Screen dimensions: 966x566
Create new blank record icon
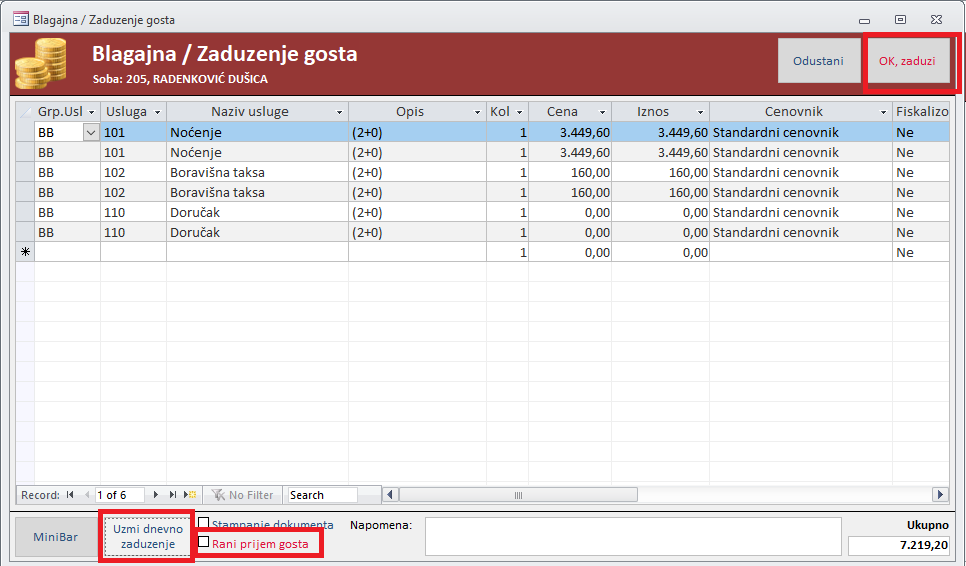[x=190, y=495]
